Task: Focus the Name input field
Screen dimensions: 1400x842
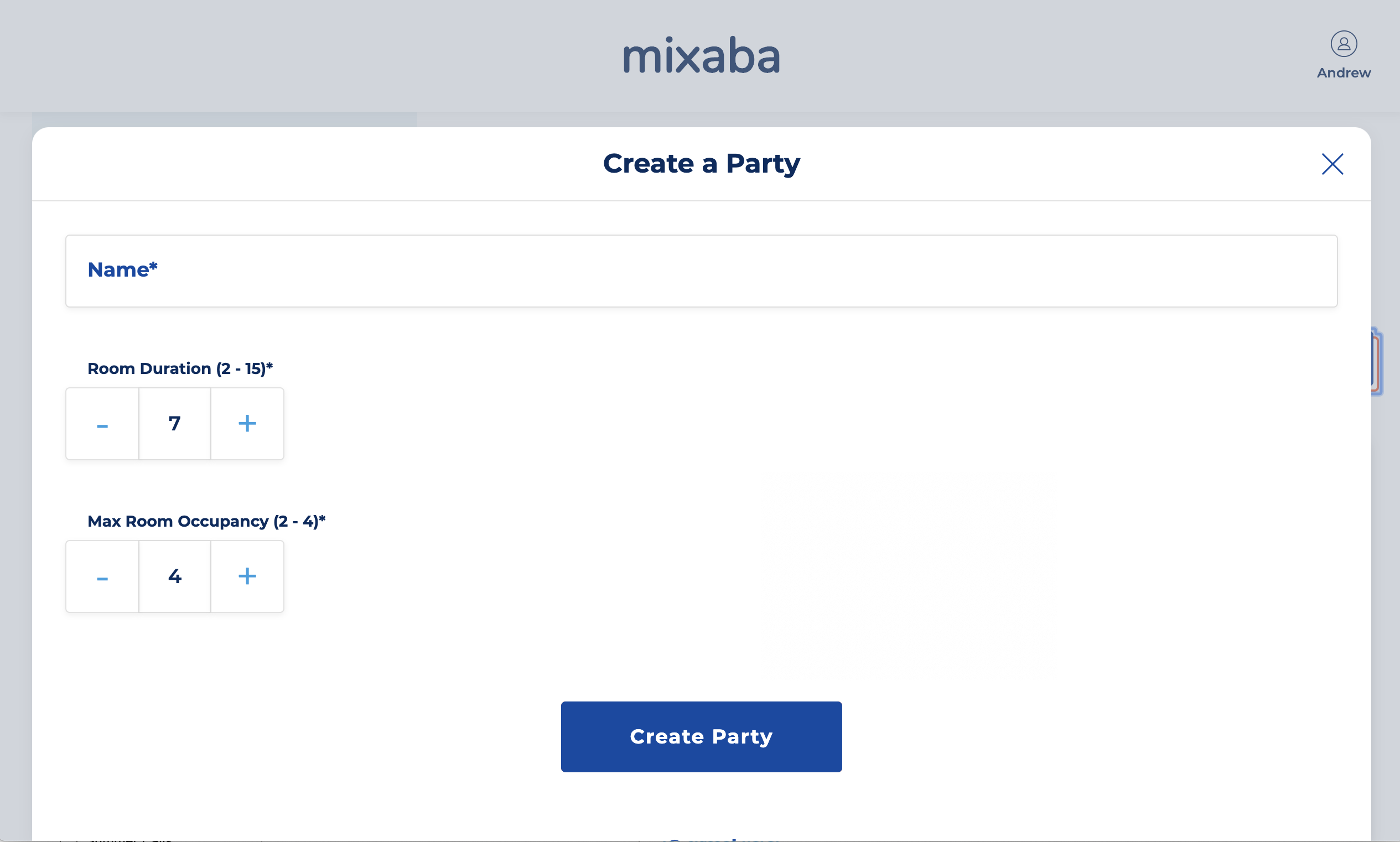Action: (701, 271)
